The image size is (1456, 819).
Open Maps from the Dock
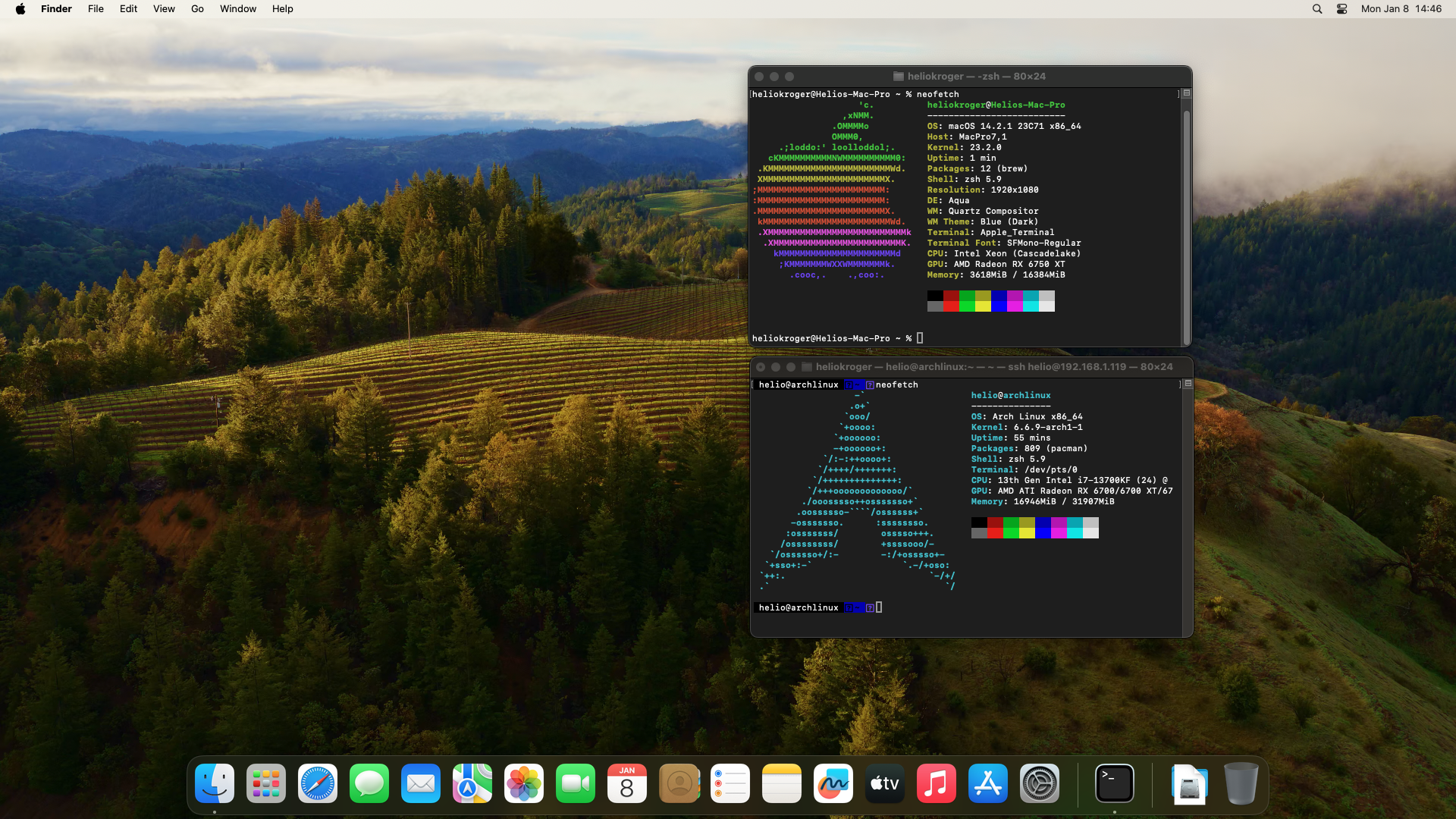(x=472, y=783)
